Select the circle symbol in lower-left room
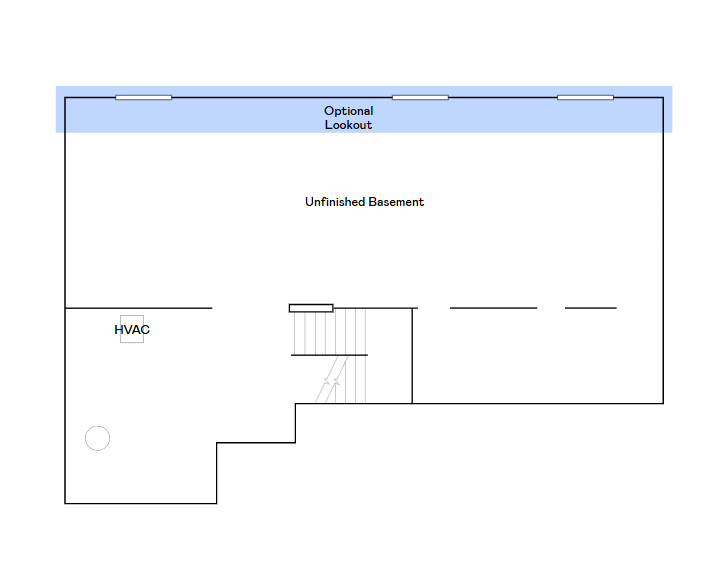This screenshot has width=709, height=584. 97,438
